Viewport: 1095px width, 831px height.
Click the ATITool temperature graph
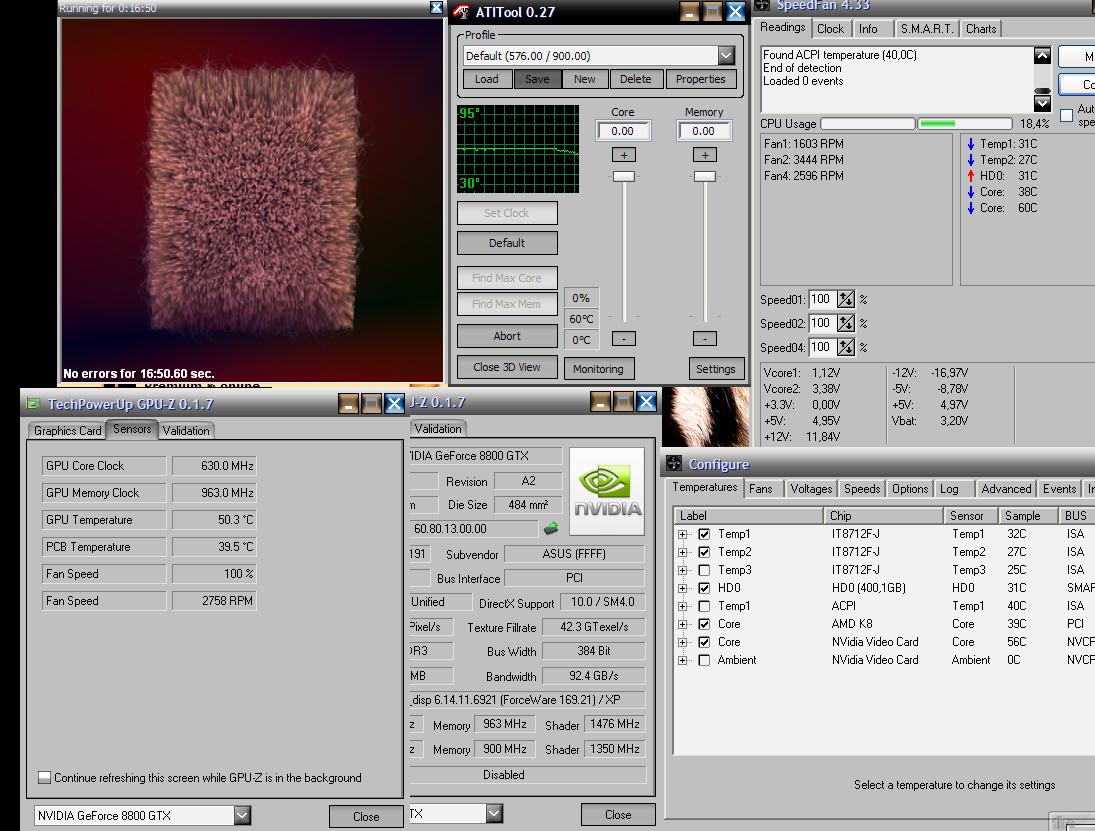tap(518, 149)
